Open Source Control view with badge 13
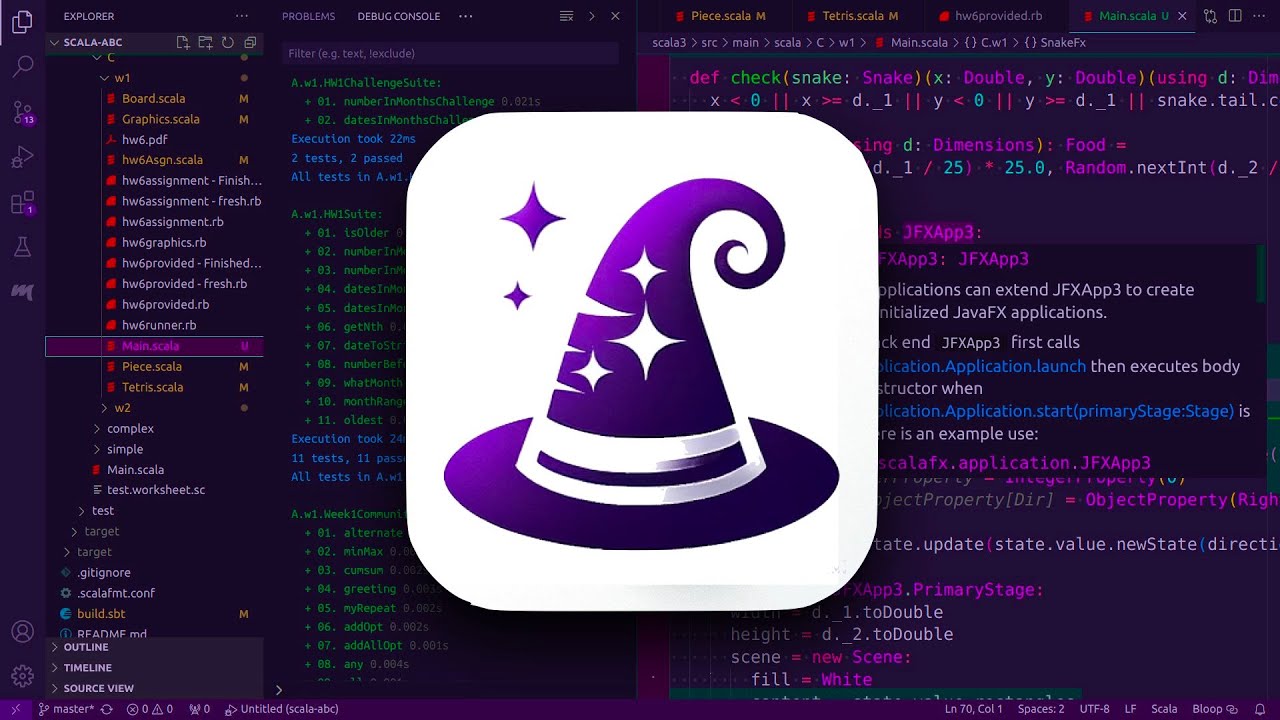 (22, 112)
